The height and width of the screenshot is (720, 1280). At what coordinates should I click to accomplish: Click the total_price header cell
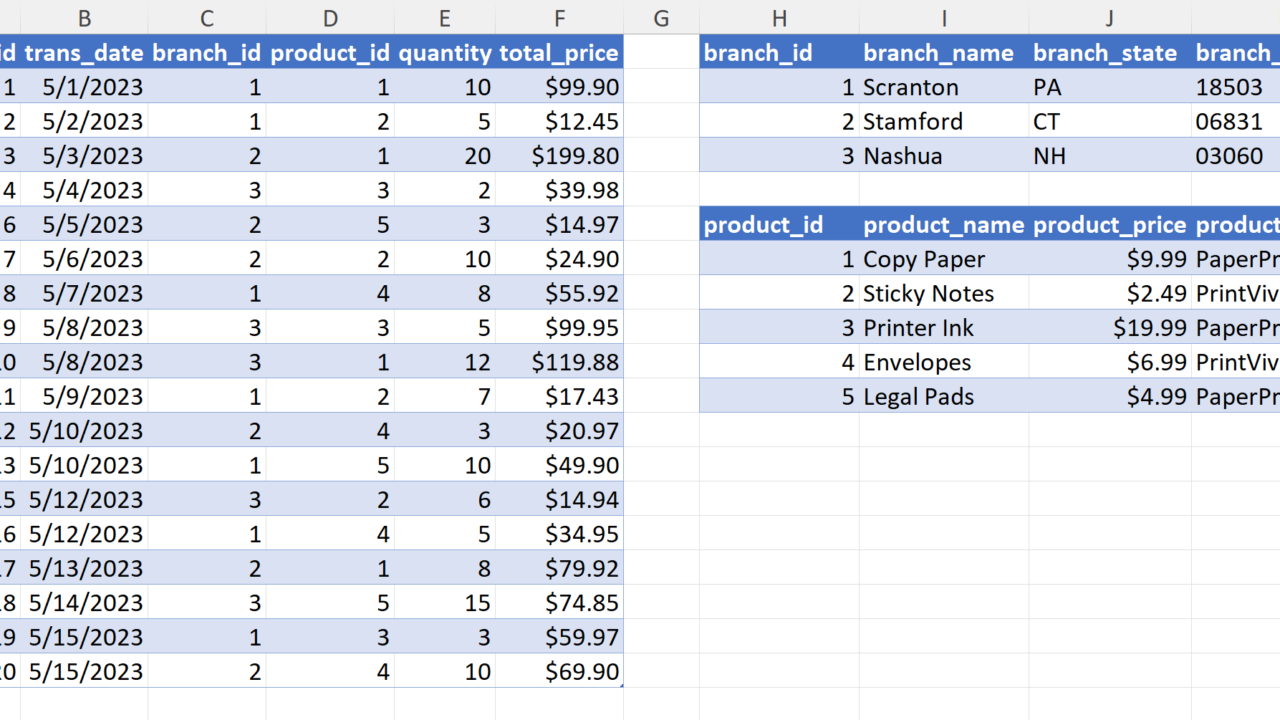pos(559,53)
